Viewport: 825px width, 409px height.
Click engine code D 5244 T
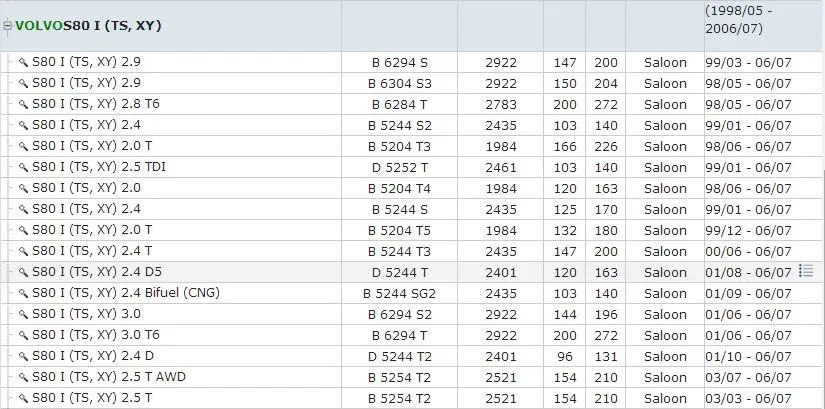tap(400, 273)
